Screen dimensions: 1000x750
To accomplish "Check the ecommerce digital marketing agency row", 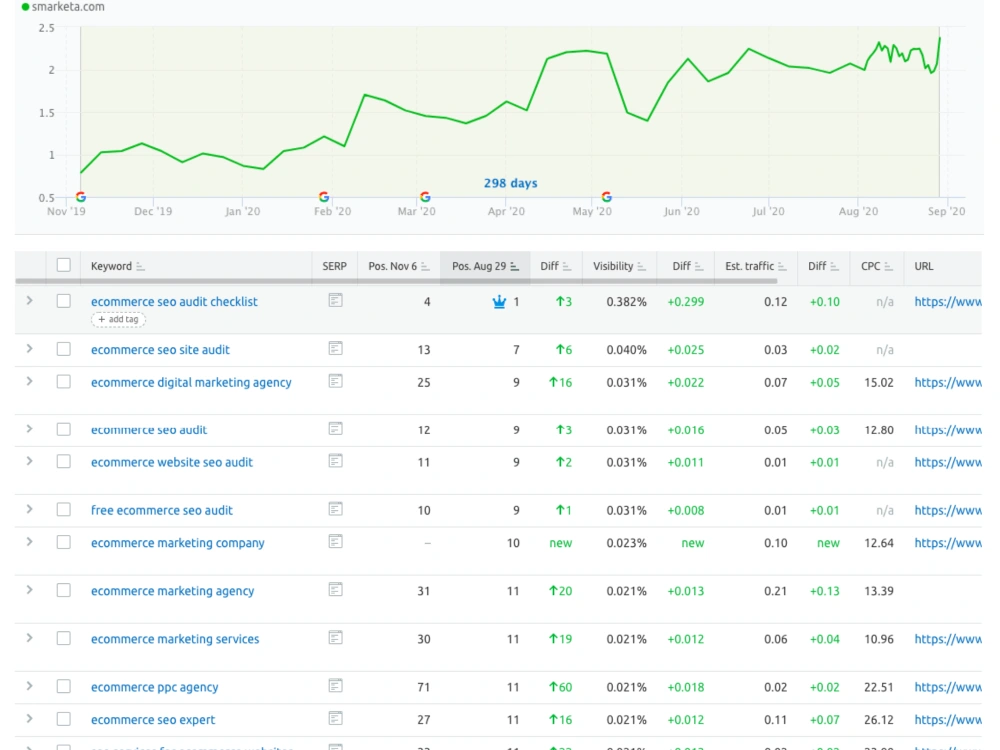I will click(x=64, y=381).
